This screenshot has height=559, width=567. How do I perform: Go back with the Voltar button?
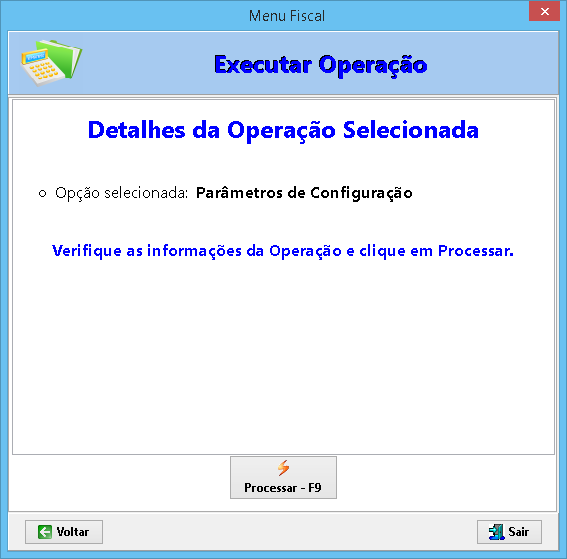(64, 532)
